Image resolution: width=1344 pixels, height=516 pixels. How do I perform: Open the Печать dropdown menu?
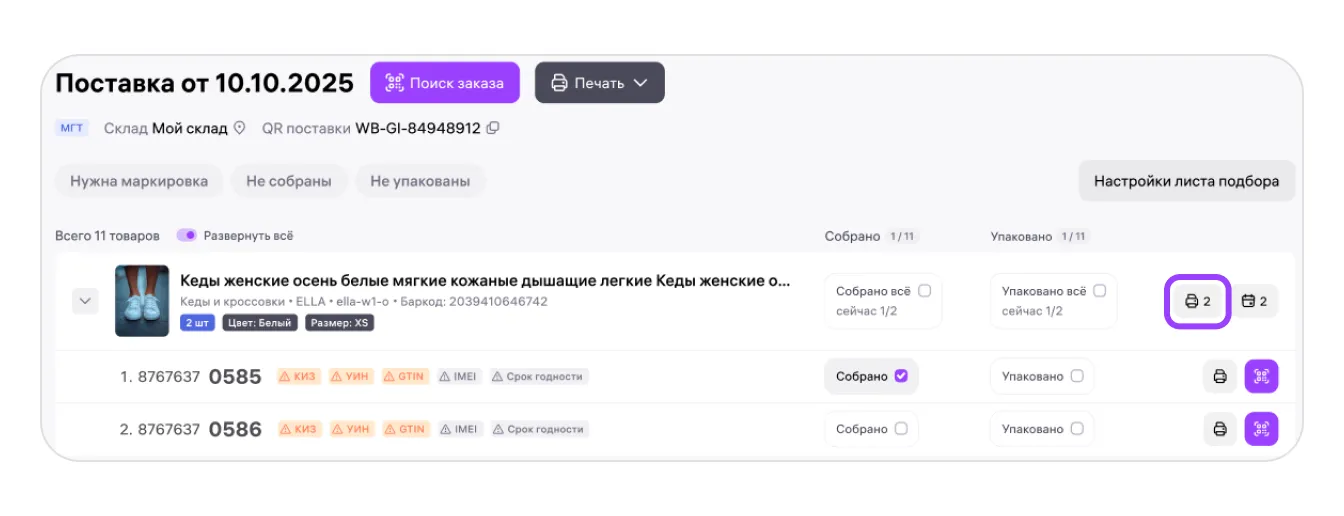(x=599, y=83)
